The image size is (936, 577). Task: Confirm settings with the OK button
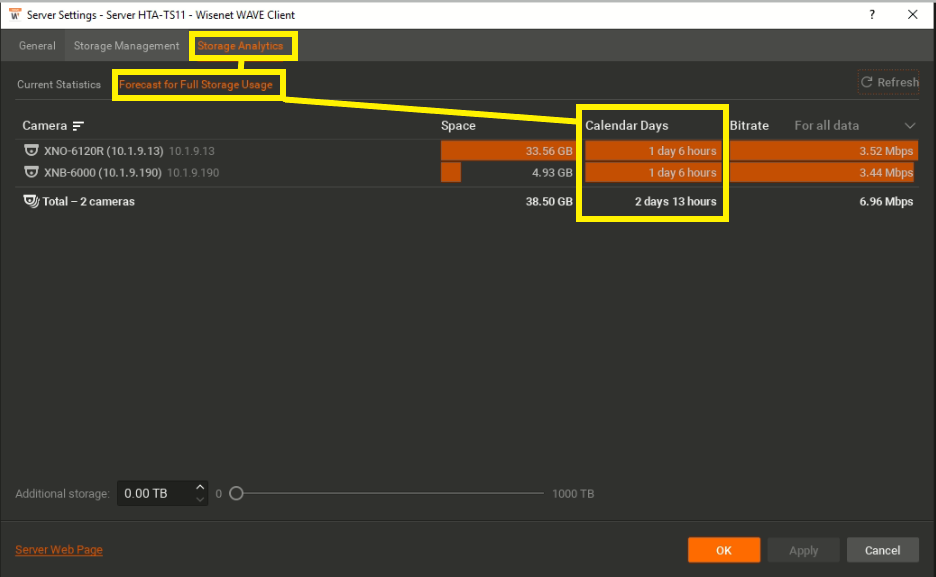pos(724,550)
